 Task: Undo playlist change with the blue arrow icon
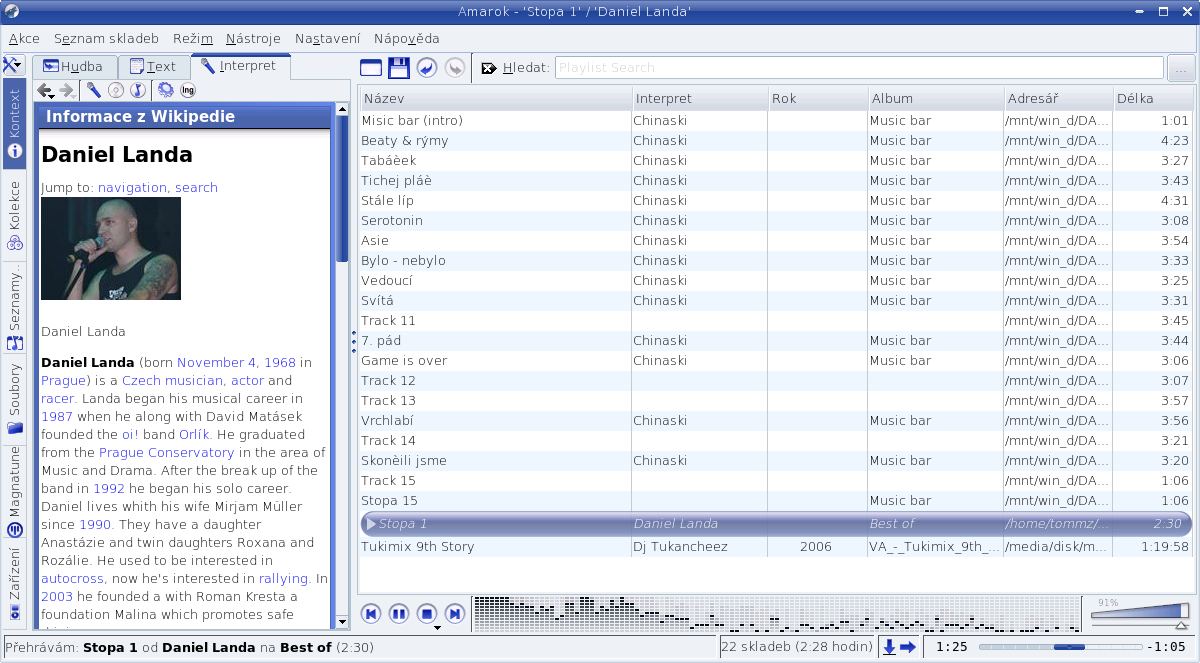[427, 68]
